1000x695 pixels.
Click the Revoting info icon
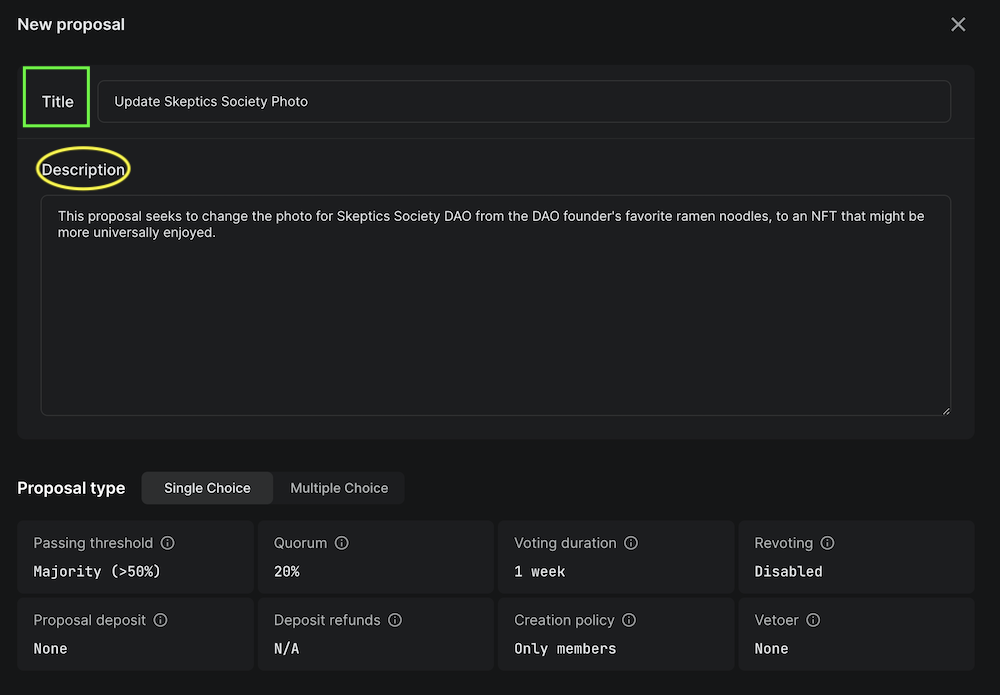click(x=827, y=543)
